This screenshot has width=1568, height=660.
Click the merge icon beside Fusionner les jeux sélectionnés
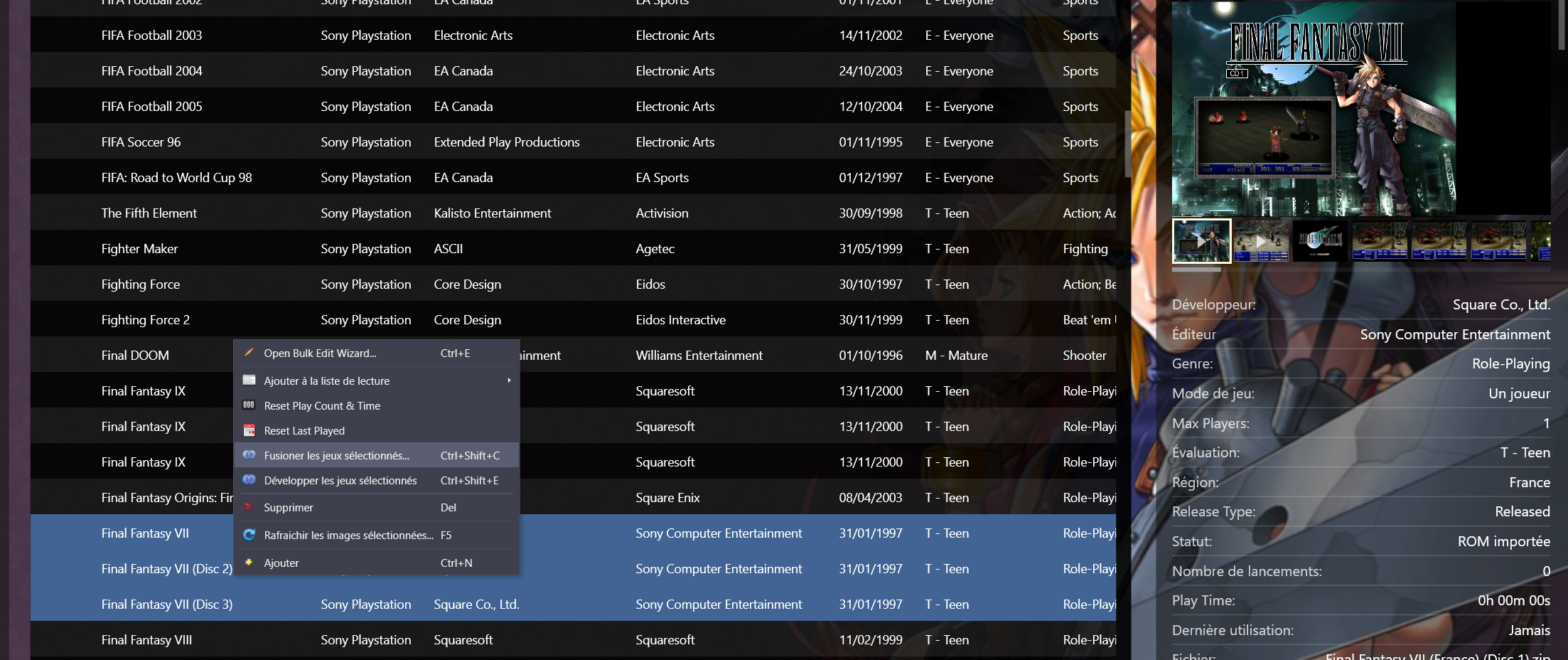[249, 455]
